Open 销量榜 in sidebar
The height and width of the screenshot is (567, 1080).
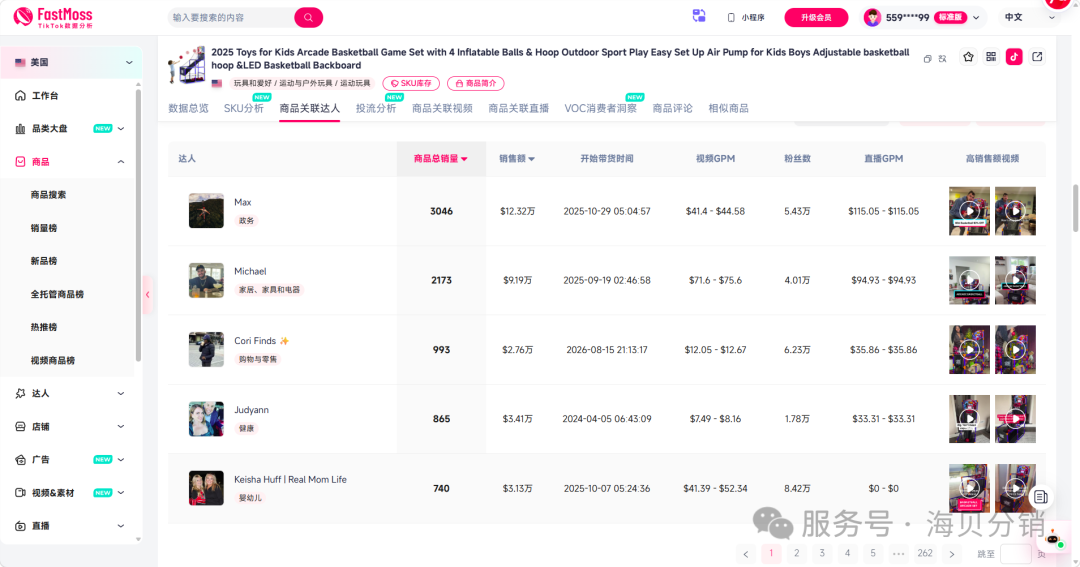(43, 228)
